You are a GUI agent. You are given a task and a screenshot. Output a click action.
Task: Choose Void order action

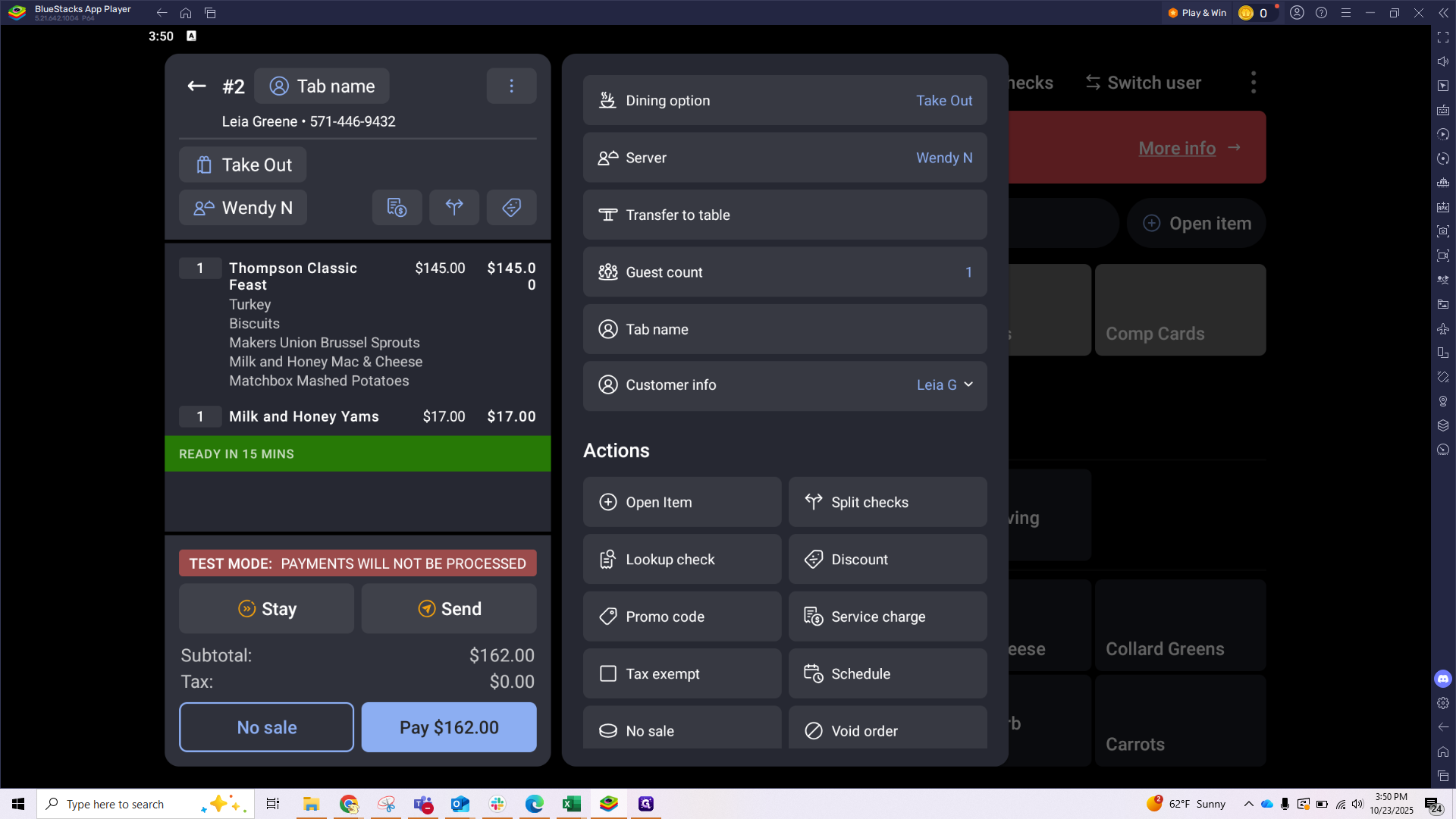click(887, 730)
